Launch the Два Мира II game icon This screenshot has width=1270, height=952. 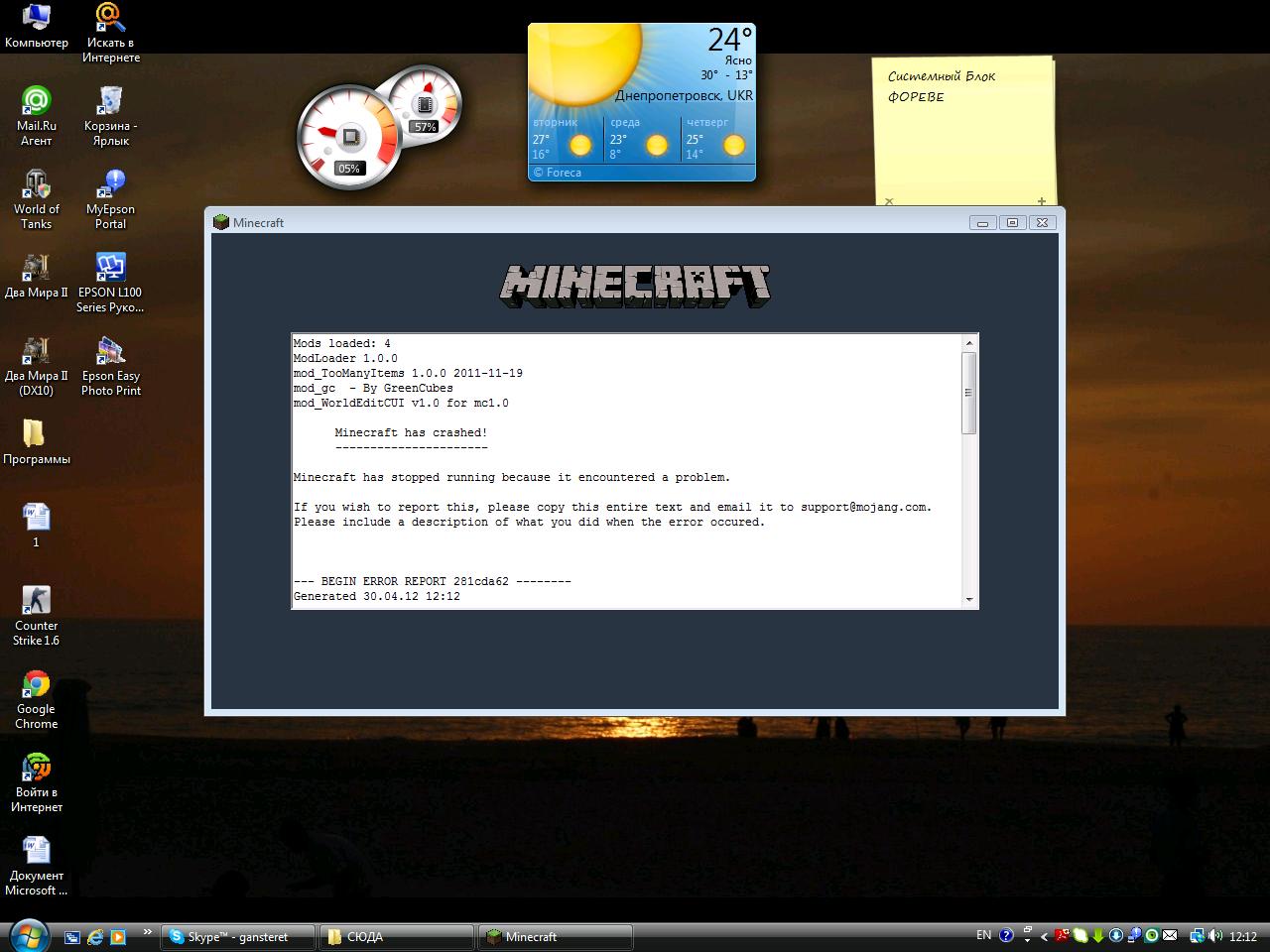37,278
